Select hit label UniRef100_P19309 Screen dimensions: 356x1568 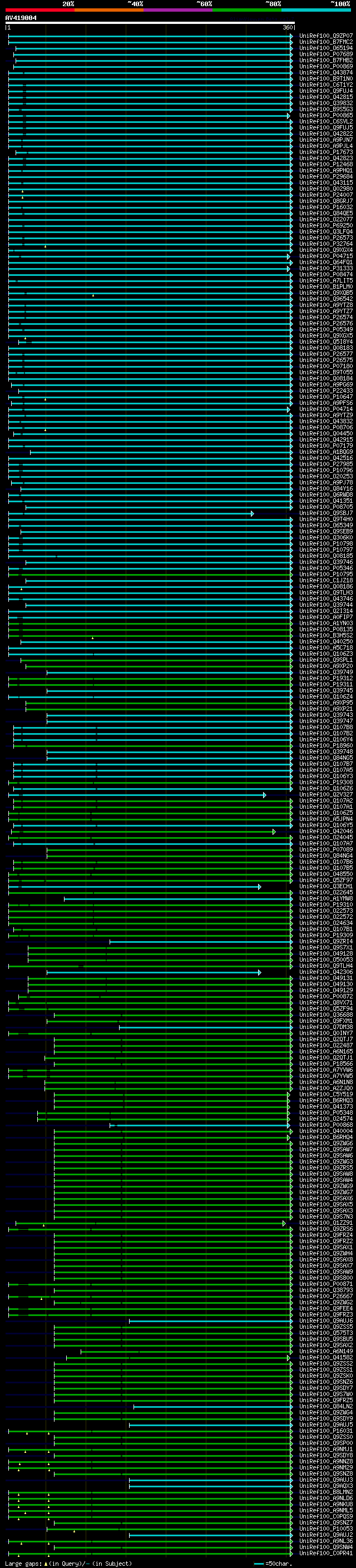[x=326, y=935]
